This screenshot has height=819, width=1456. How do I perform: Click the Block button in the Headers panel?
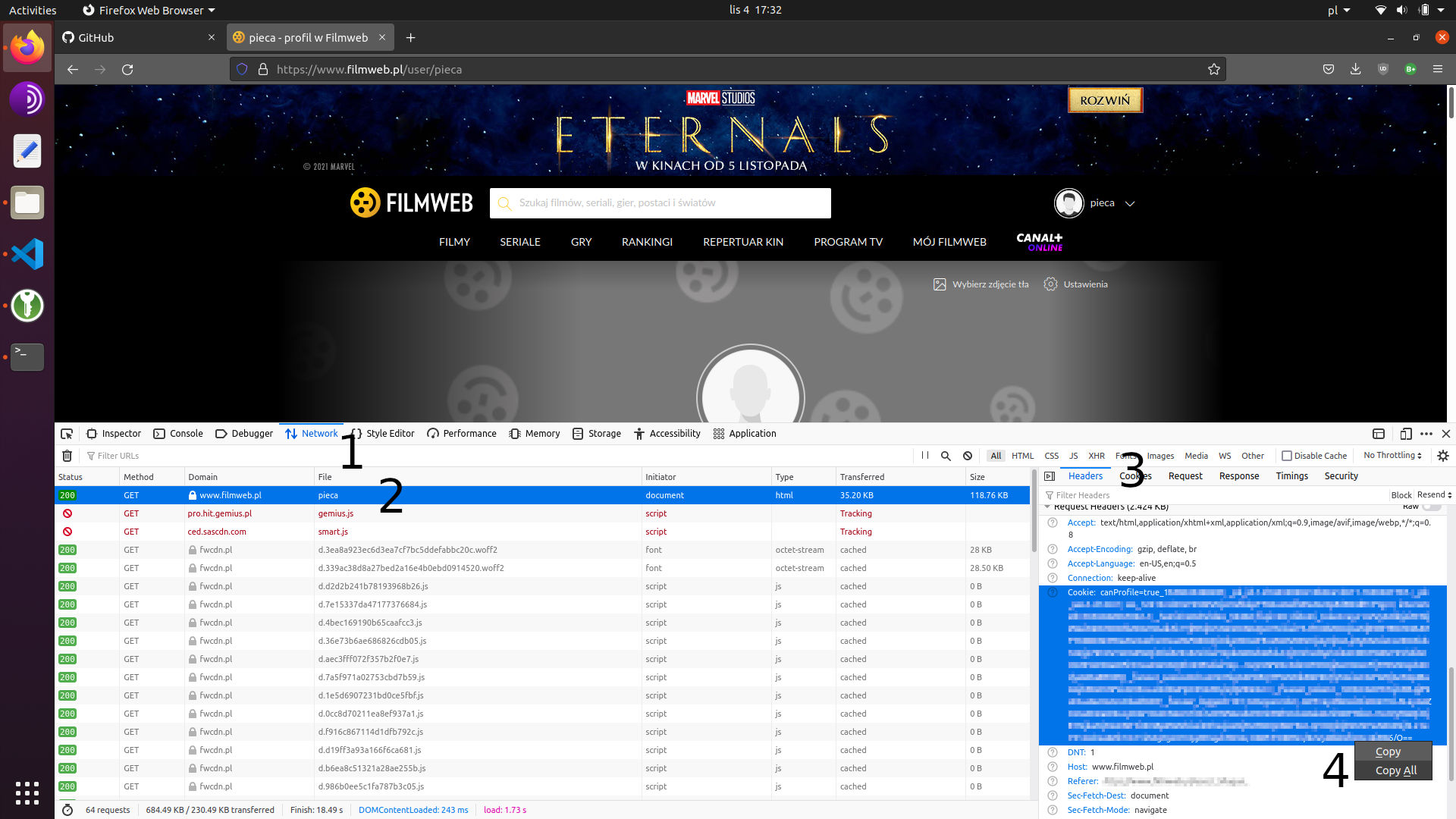(x=1401, y=495)
